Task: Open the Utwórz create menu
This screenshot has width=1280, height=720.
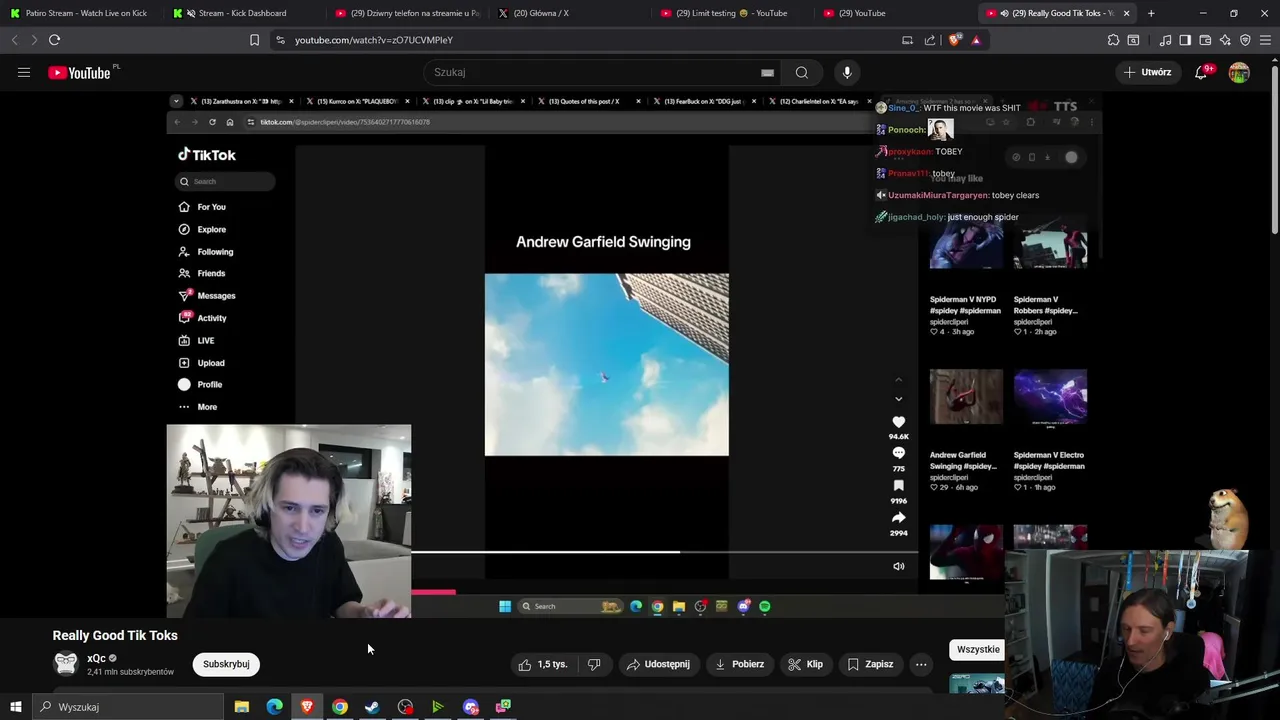Action: point(1147,72)
